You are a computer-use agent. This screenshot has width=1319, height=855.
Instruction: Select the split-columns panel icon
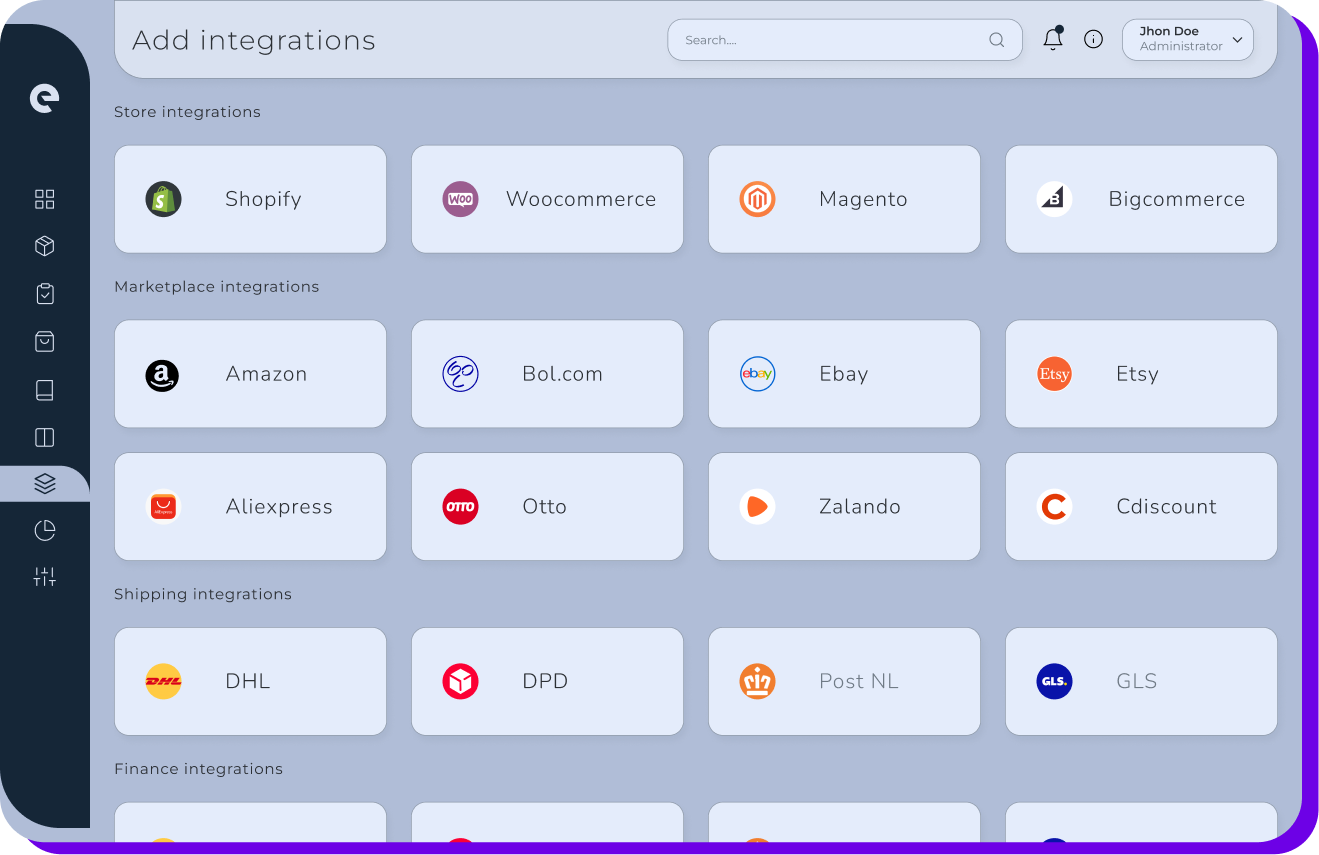[x=44, y=437]
